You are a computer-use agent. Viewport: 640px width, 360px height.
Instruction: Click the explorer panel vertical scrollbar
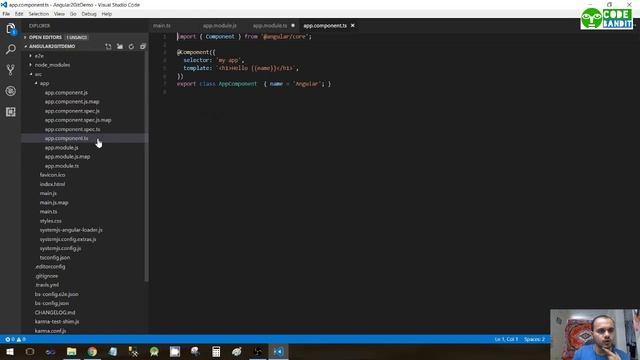point(147,165)
